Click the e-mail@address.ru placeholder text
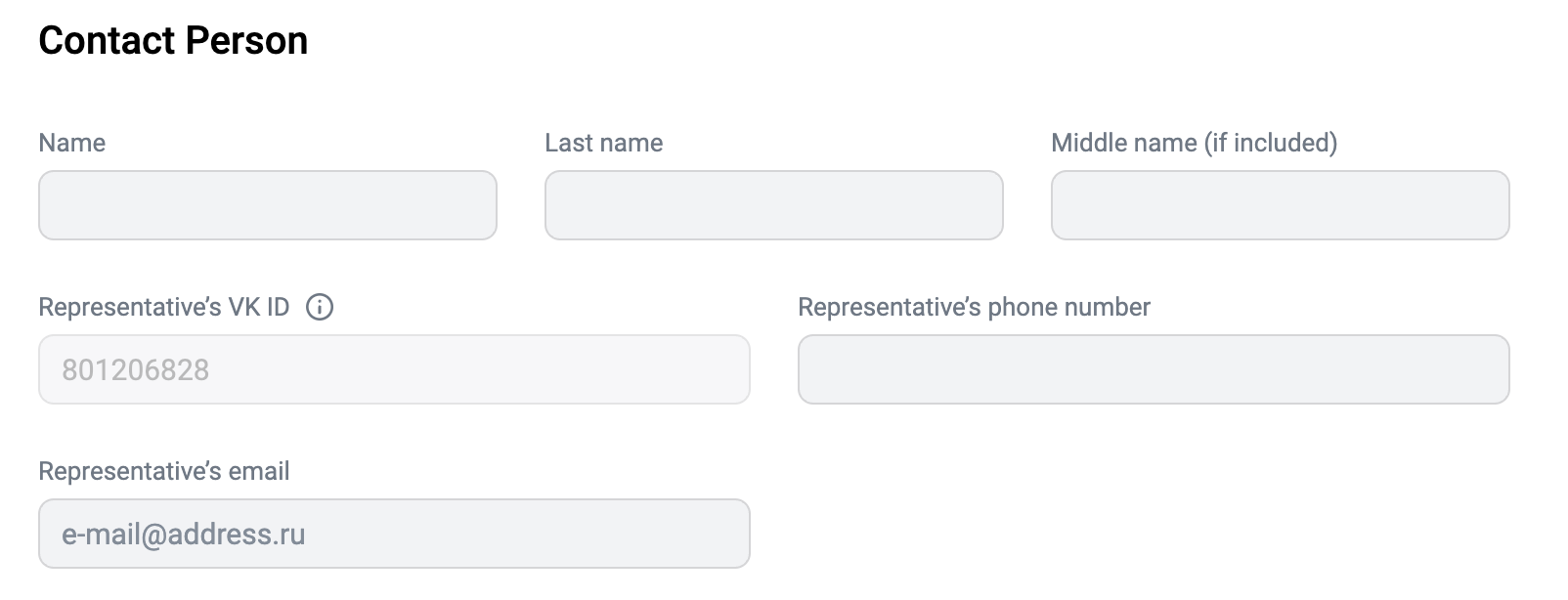 tap(184, 535)
